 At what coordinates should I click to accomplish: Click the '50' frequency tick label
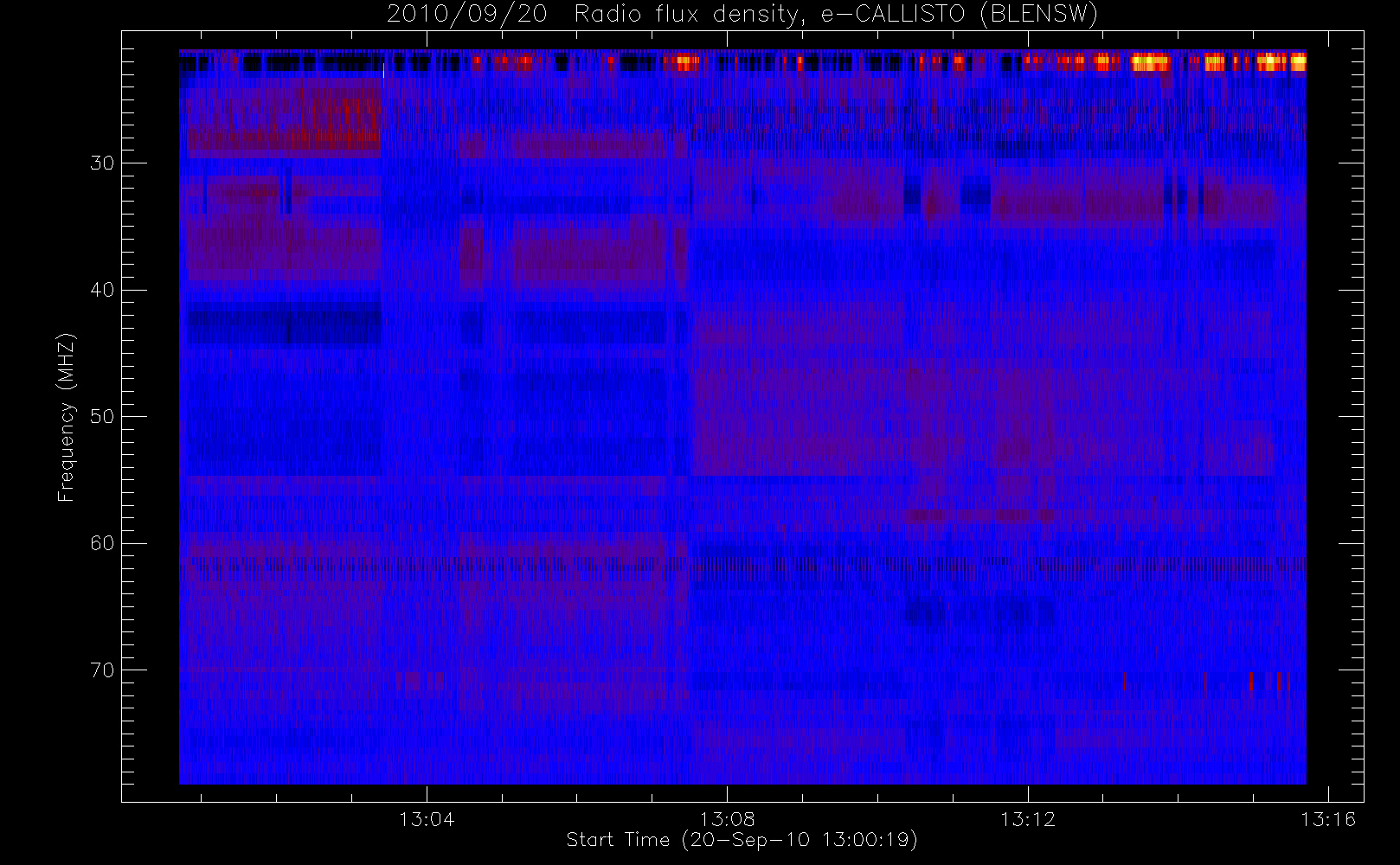[102, 417]
